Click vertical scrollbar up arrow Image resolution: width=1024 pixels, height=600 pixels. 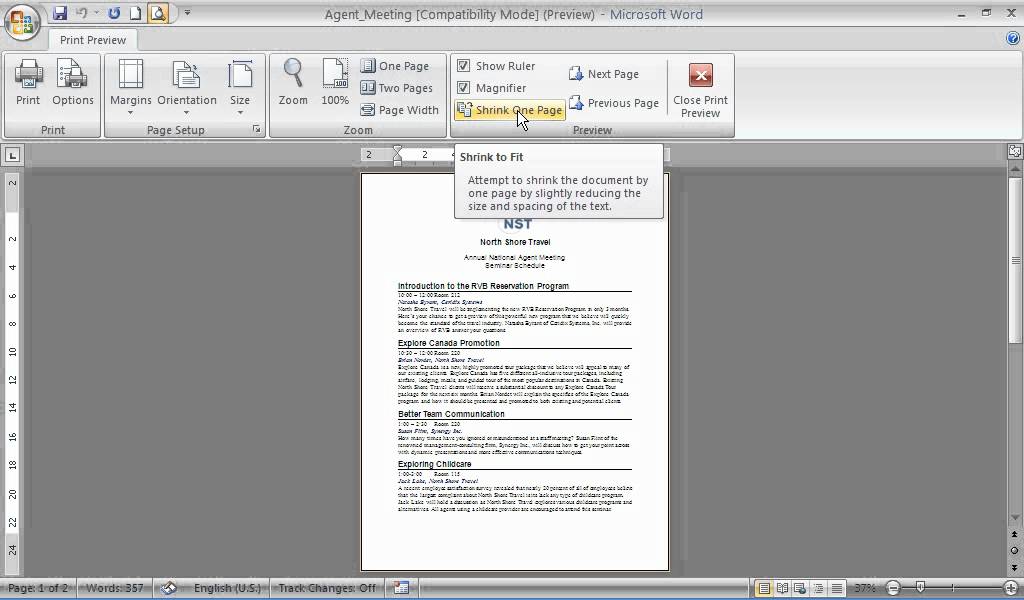[1015, 168]
